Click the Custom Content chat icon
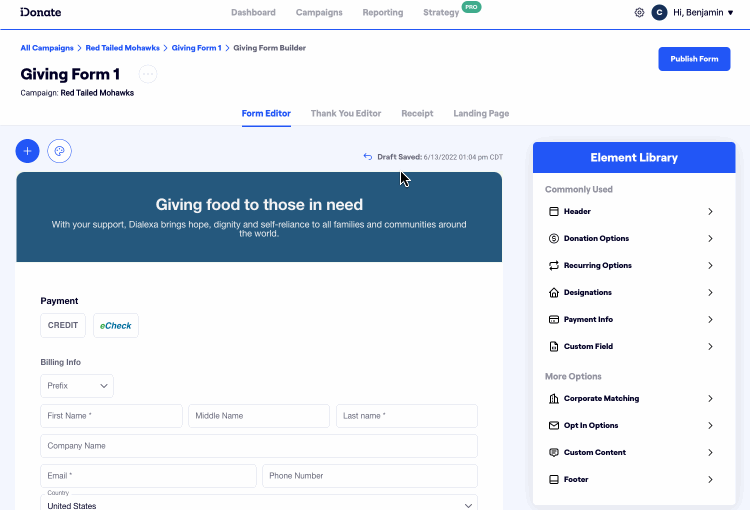 tap(553, 453)
